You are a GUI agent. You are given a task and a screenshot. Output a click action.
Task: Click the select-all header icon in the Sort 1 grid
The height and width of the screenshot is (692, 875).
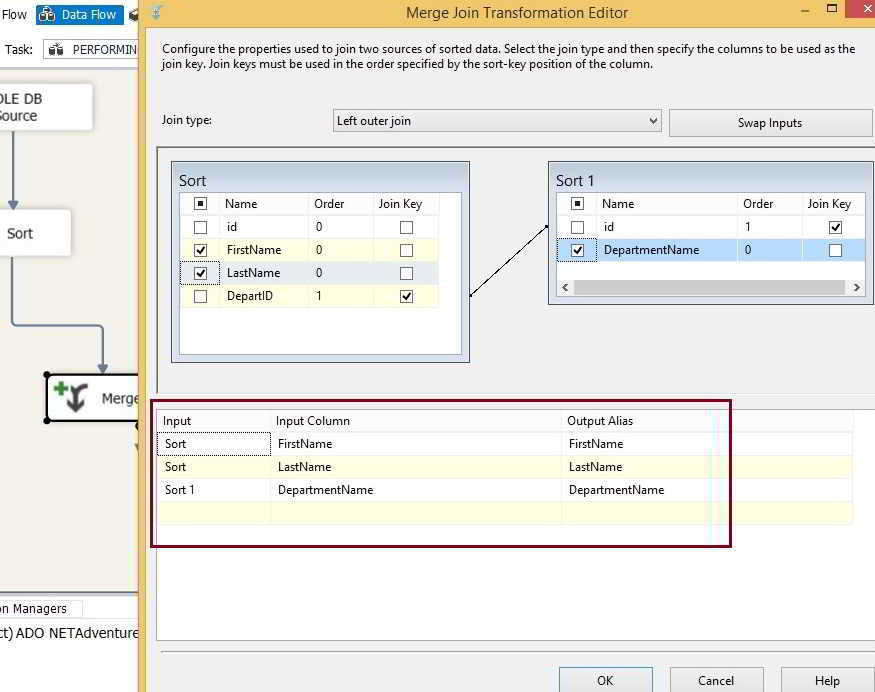coord(578,203)
